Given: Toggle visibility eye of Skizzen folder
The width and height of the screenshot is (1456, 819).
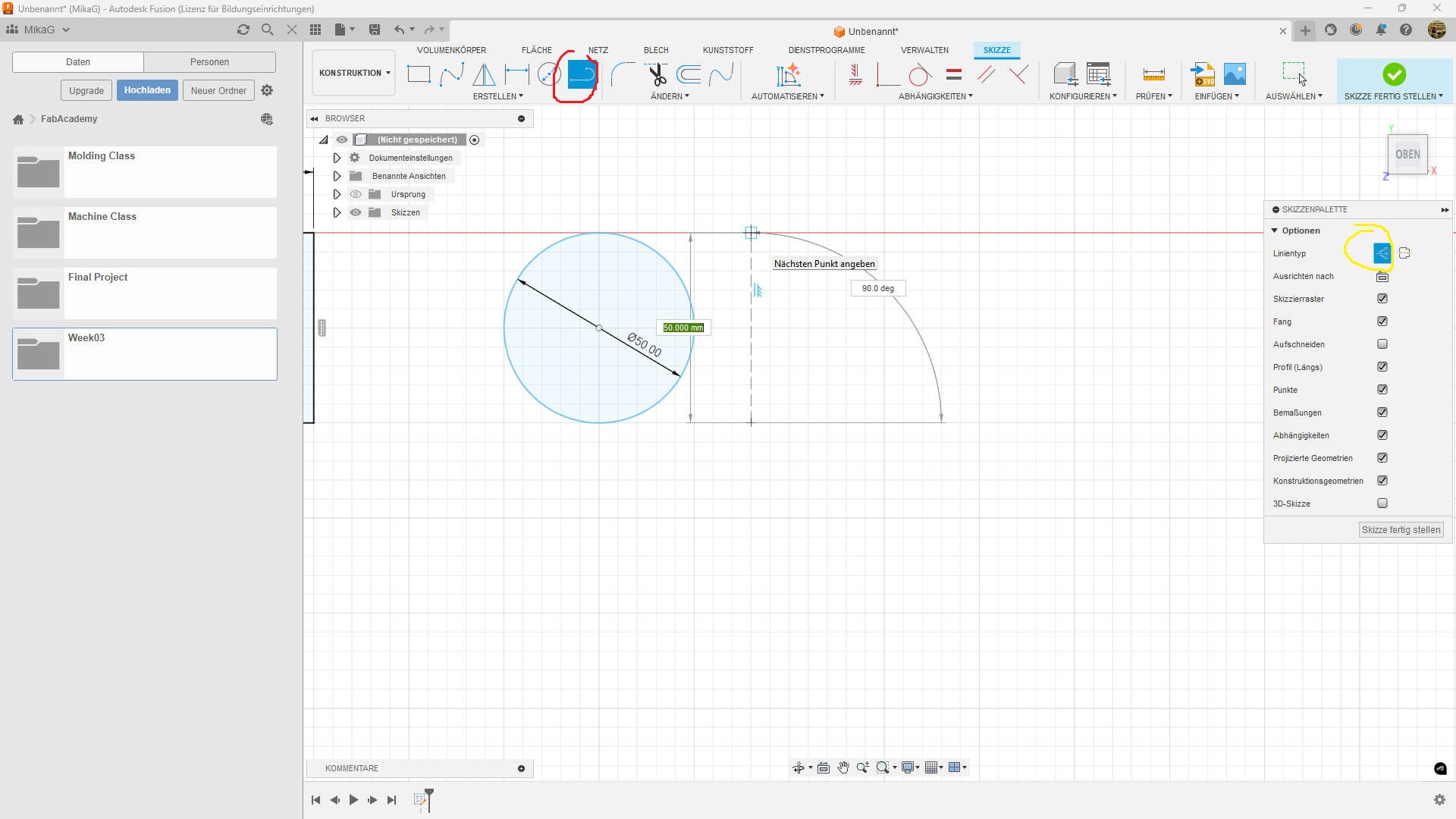Looking at the screenshot, I should coord(356,212).
